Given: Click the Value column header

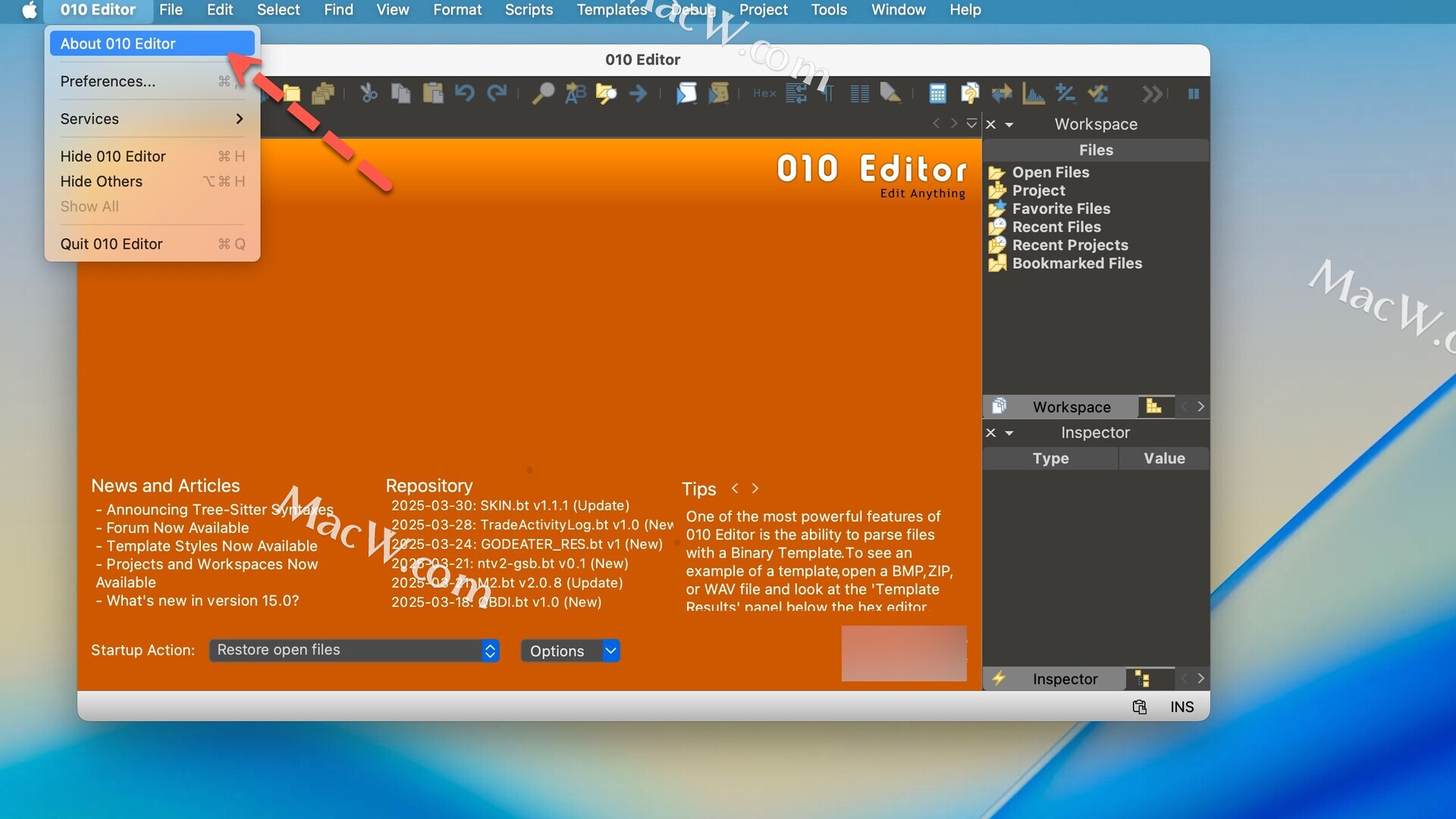Looking at the screenshot, I should click(1164, 458).
